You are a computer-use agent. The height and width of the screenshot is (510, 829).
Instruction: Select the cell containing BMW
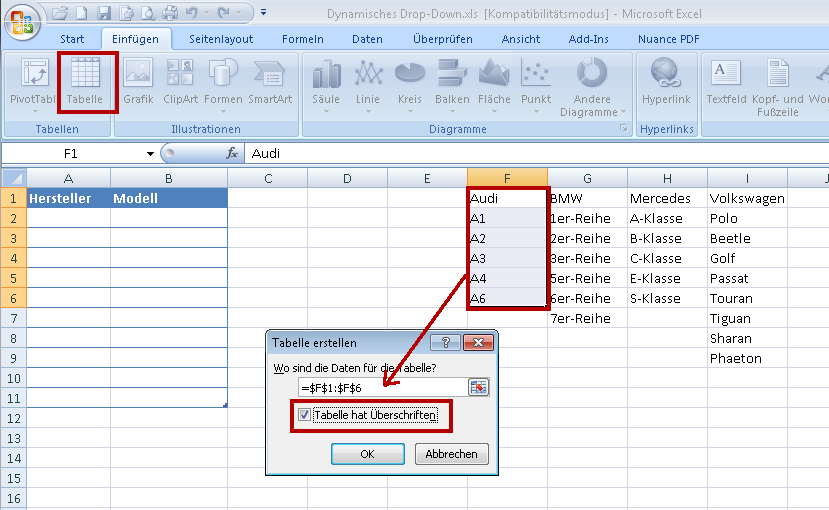587,198
